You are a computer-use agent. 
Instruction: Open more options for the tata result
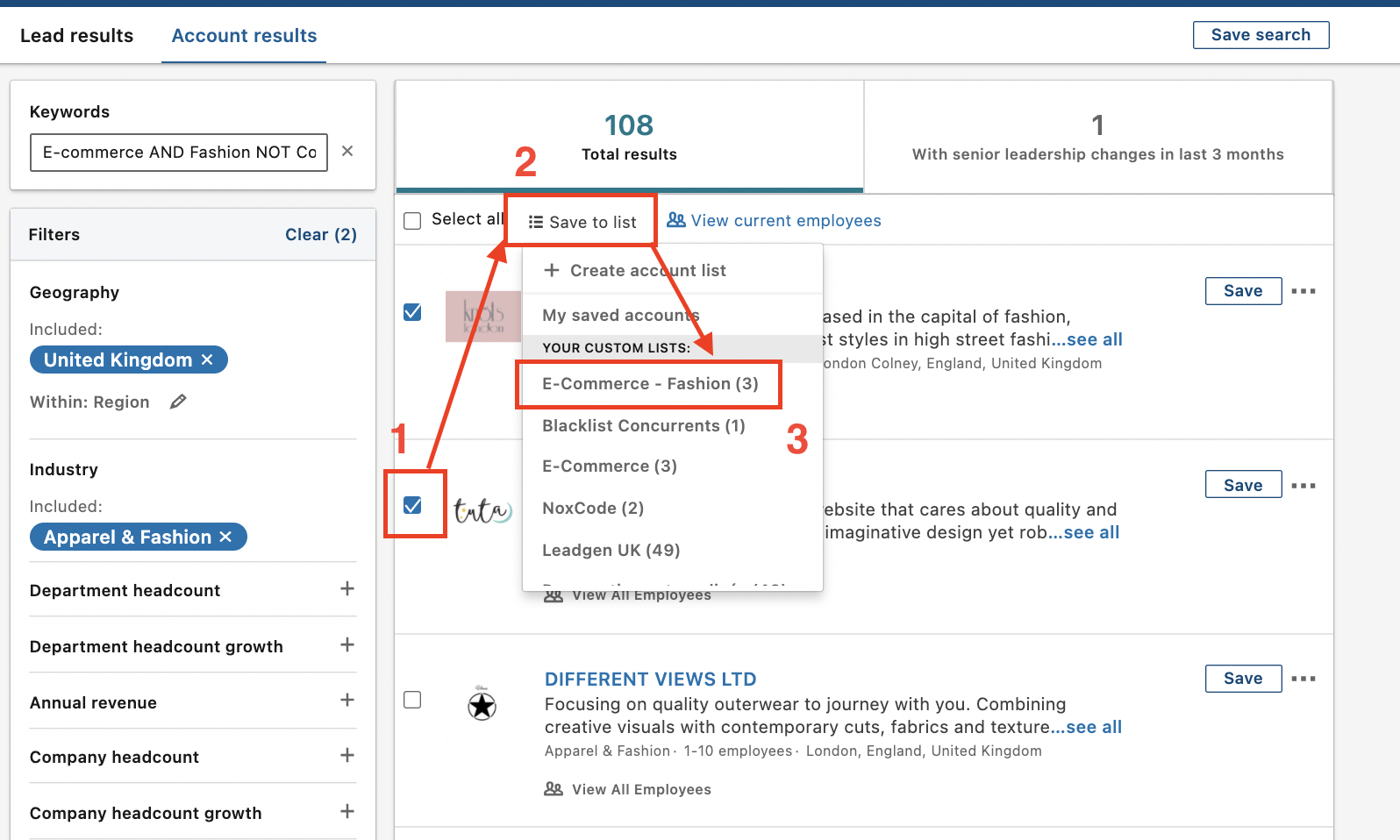tap(1304, 486)
